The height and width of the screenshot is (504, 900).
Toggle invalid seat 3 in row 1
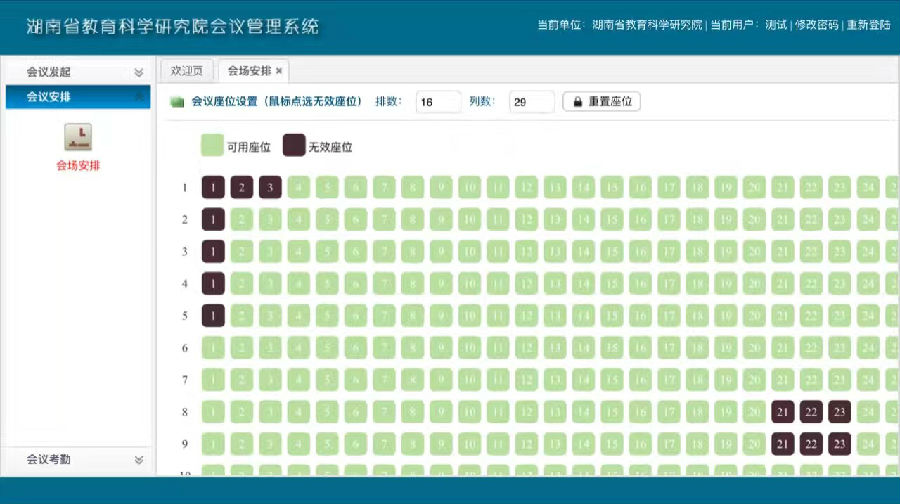point(271,187)
